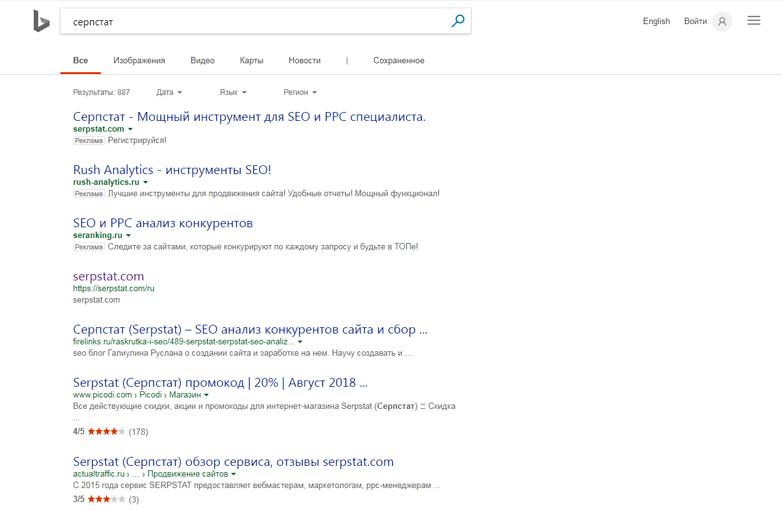782x511 pixels.
Task: Switch to the Видео tab
Action: coord(202,60)
